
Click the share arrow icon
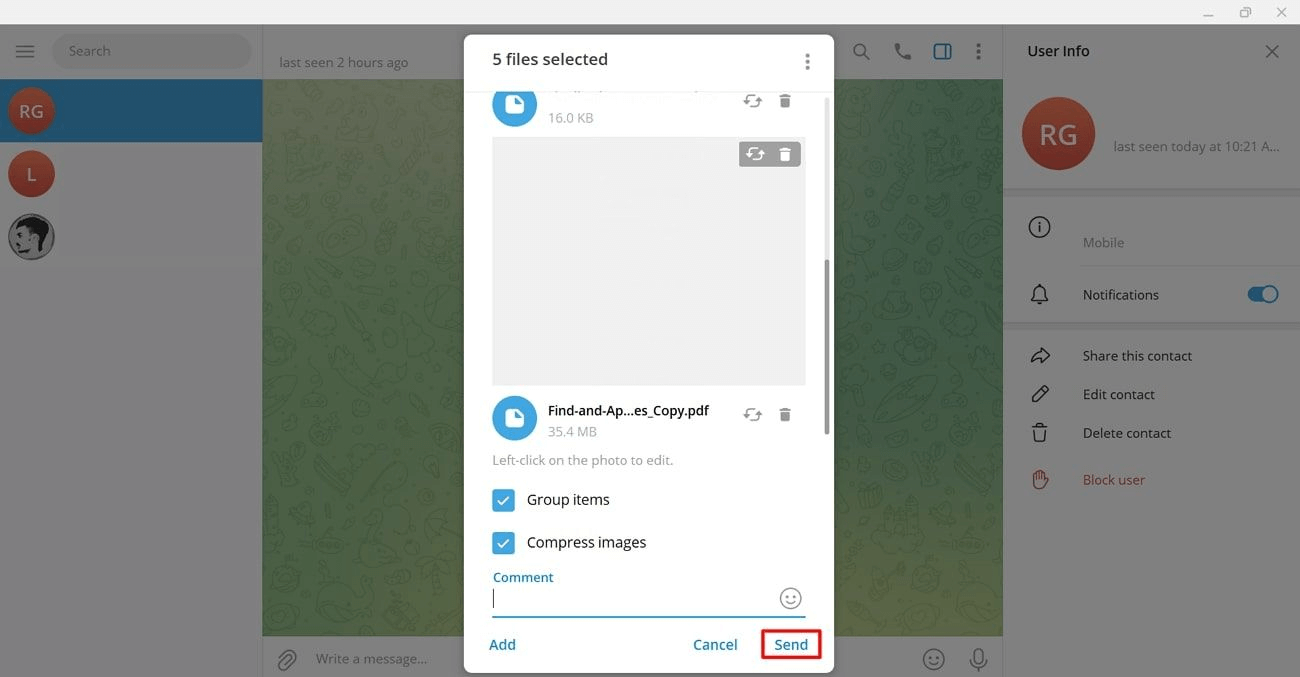(x=1040, y=356)
